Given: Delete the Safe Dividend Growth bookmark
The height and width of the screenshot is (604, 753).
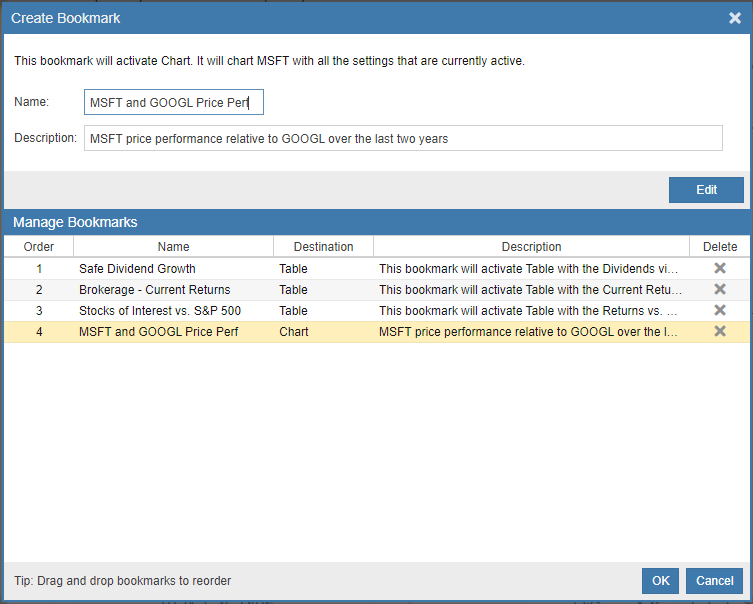Looking at the screenshot, I should pos(720,268).
